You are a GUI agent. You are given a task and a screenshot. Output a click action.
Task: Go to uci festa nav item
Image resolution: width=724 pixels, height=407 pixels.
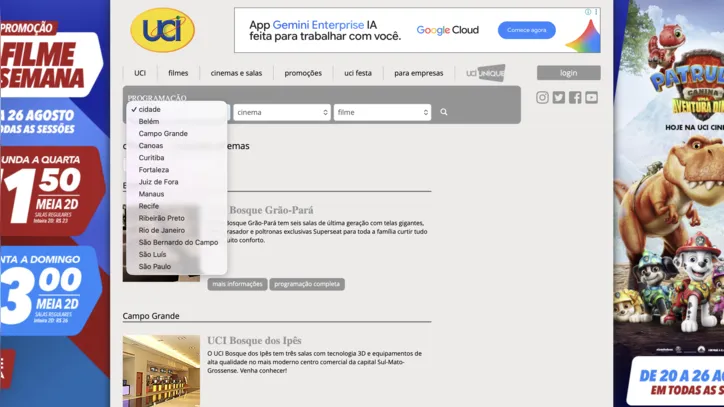pos(358,73)
